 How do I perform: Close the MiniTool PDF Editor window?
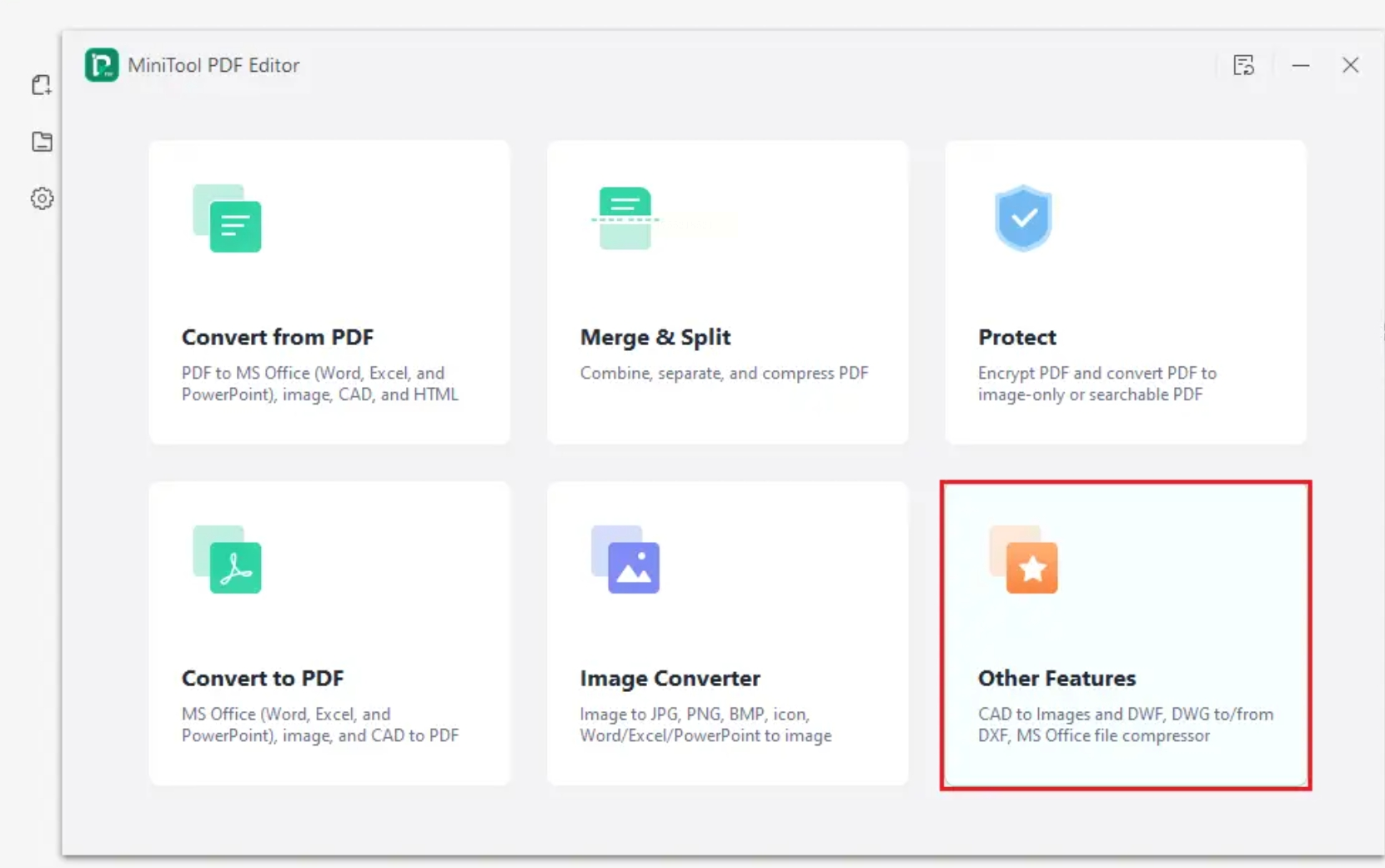[x=1351, y=65]
